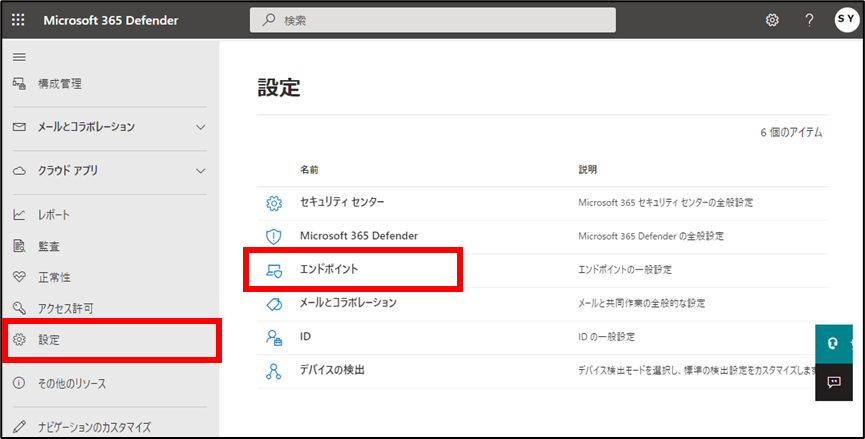Click the メールとコラボレーション row icon

click(x=274, y=304)
